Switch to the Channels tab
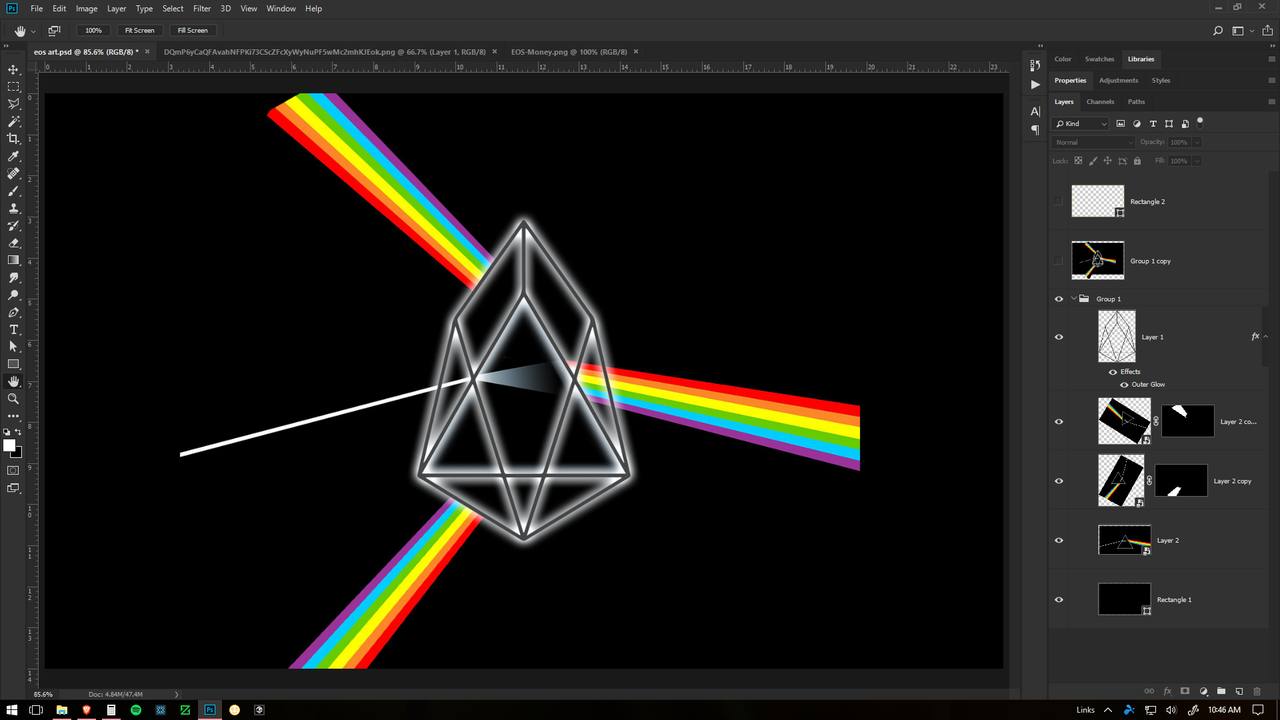Image resolution: width=1280 pixels, height=720 pixels. click(1100, 101)
